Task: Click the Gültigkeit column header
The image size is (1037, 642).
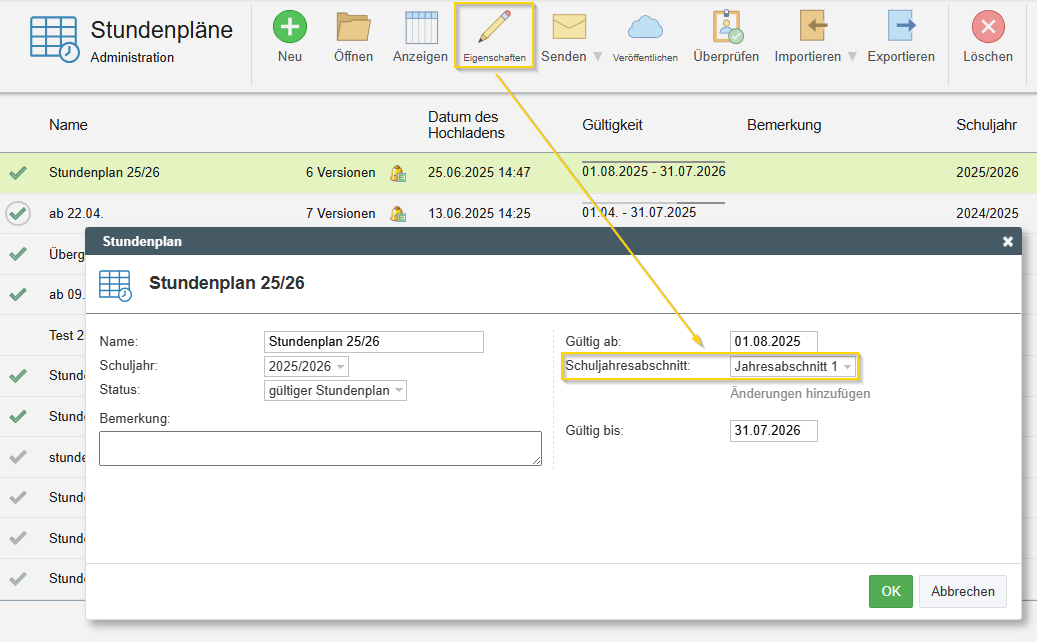Action: [612, 125]
